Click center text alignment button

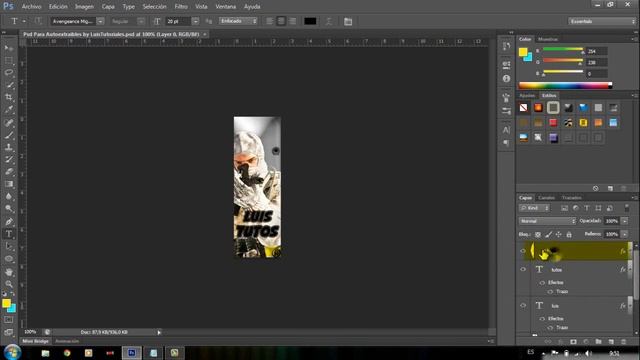(x=281, y=21)
